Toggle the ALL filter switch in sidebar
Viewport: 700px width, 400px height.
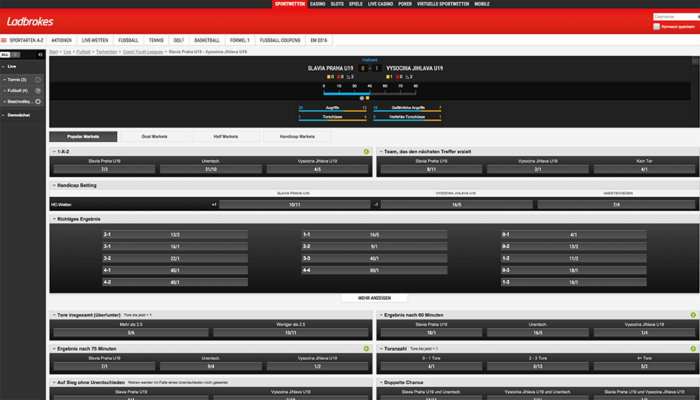pos(10,54)
